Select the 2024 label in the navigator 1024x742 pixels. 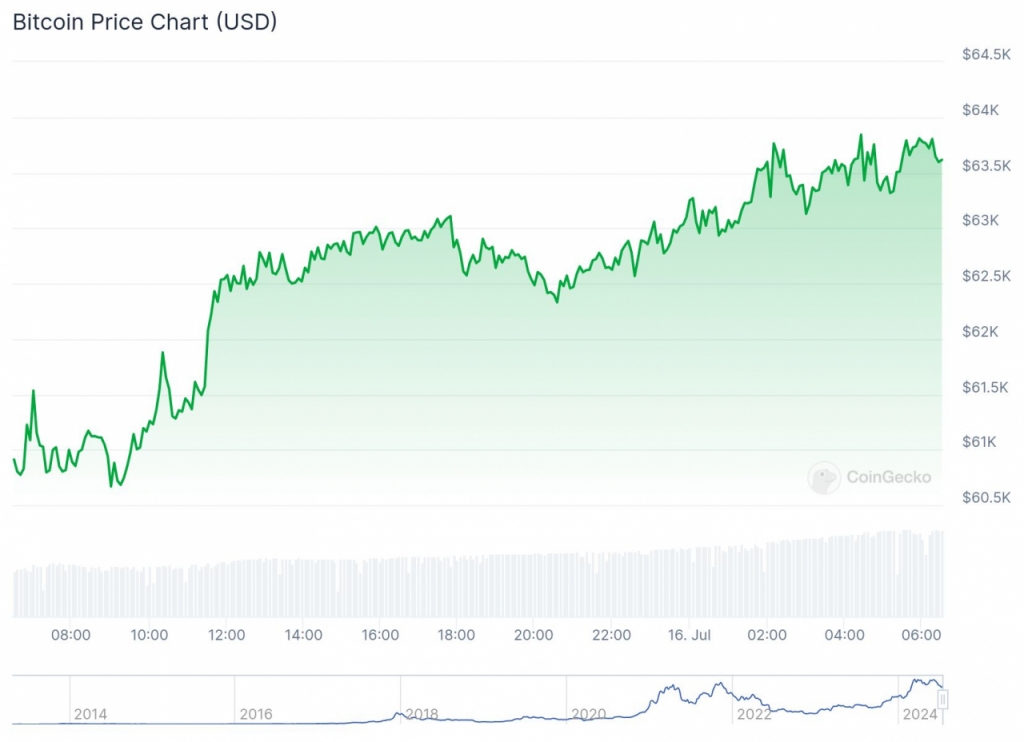pyautogui.click(x=919, y=714)
